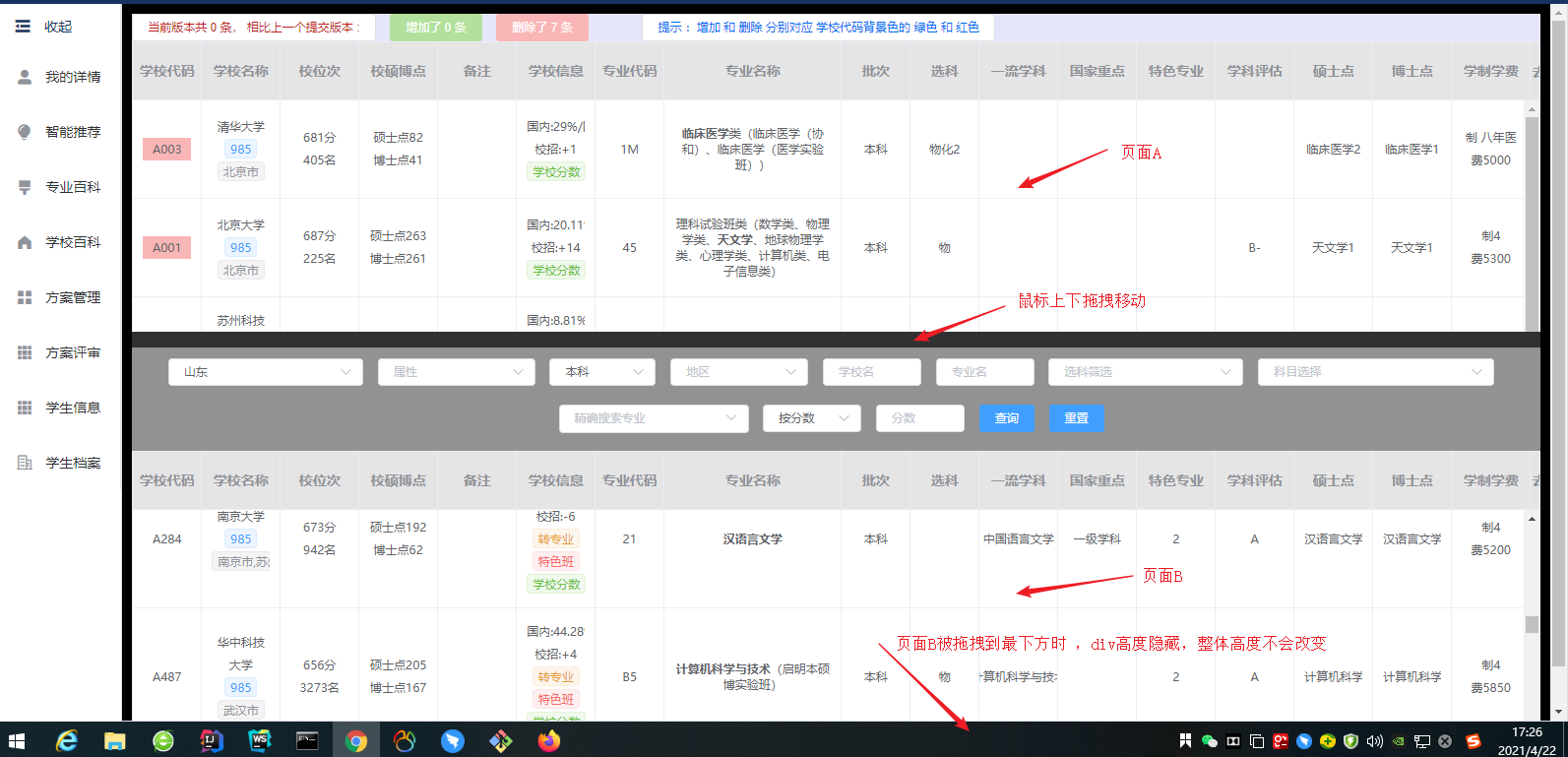Open File Explorer from taskbar
The width and height of the screenshot is (1568, 757).
point(115,740)
